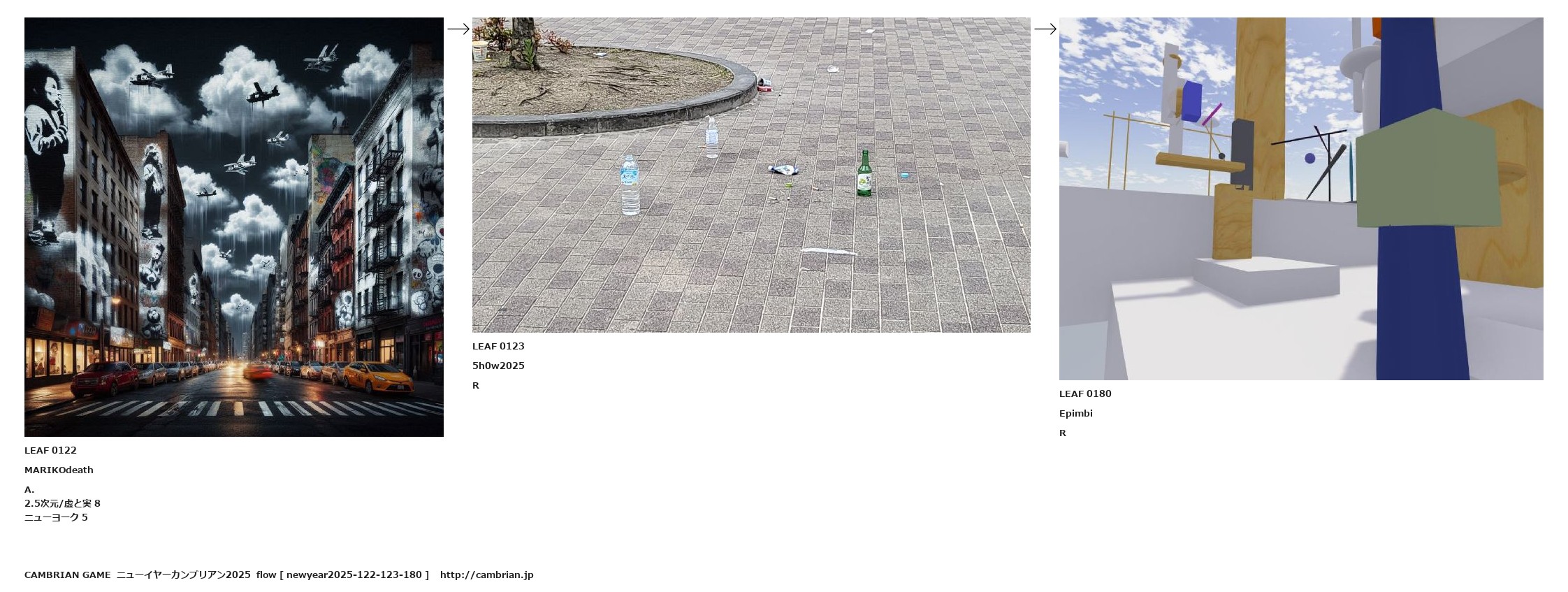Click the ニューヨーク 5 tag
This screenshot has height=592, width=1568.
pyautogui.click(x=56, y=518)
